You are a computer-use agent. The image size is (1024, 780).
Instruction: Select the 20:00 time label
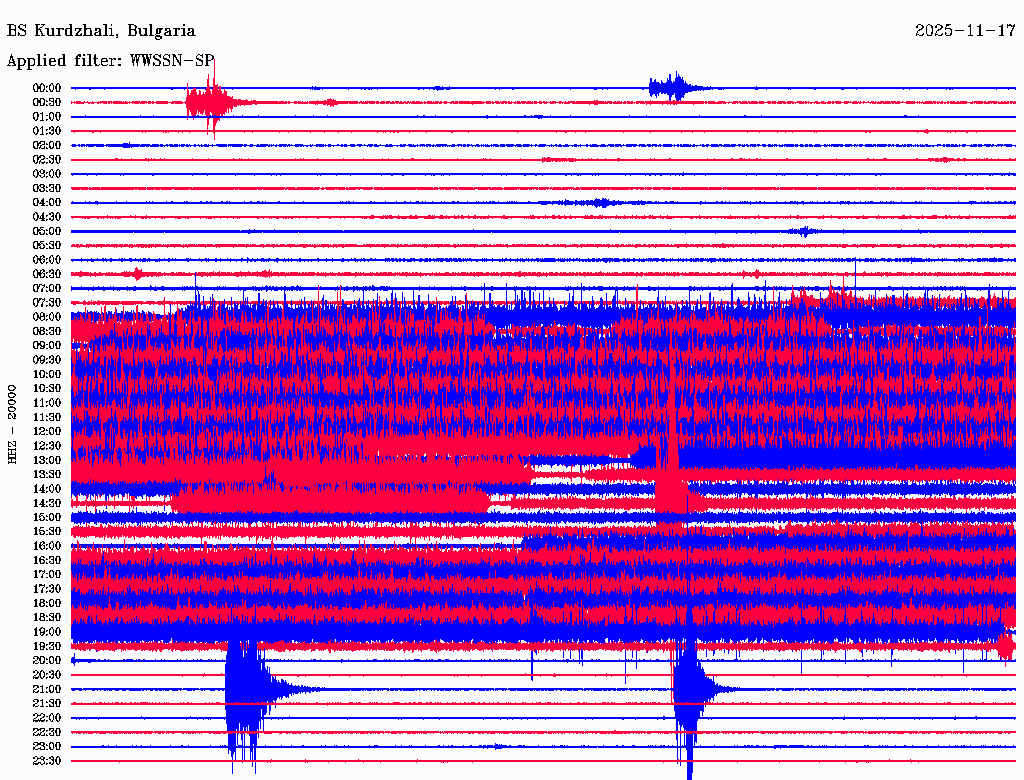coord(47,661)
